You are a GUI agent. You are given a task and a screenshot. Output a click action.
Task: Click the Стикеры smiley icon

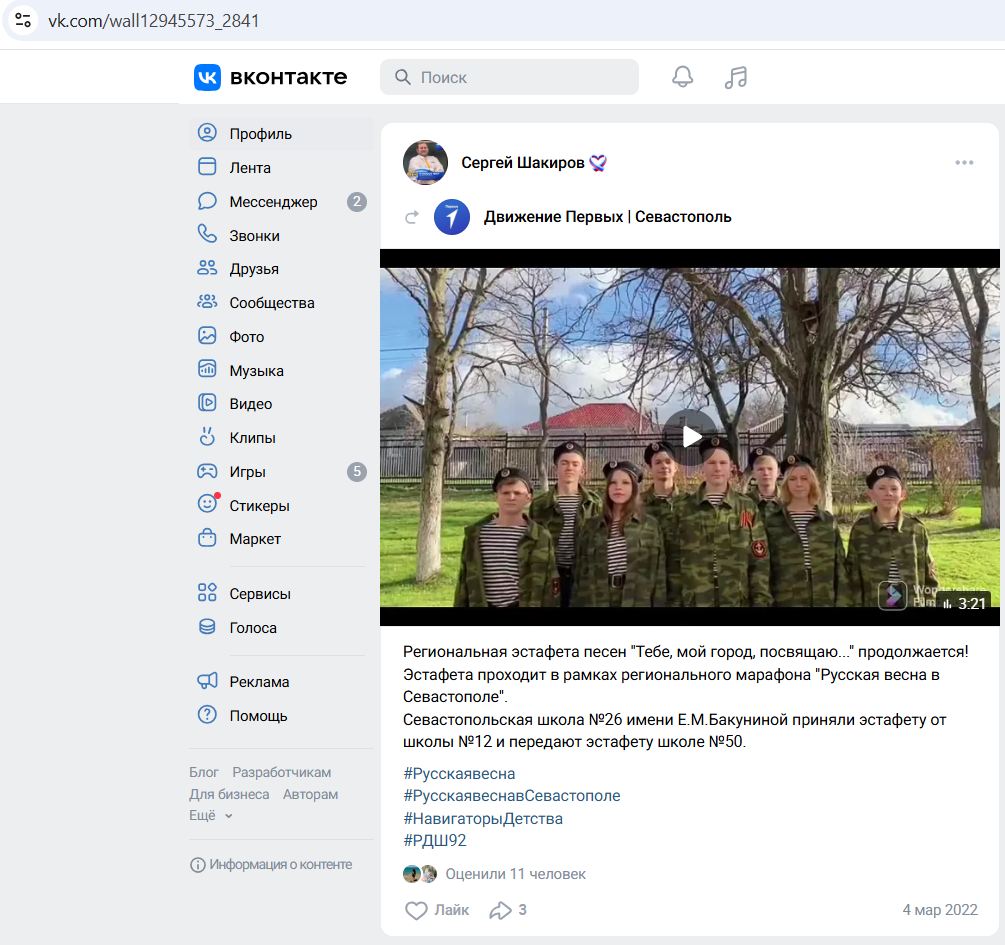pos(207,504)
